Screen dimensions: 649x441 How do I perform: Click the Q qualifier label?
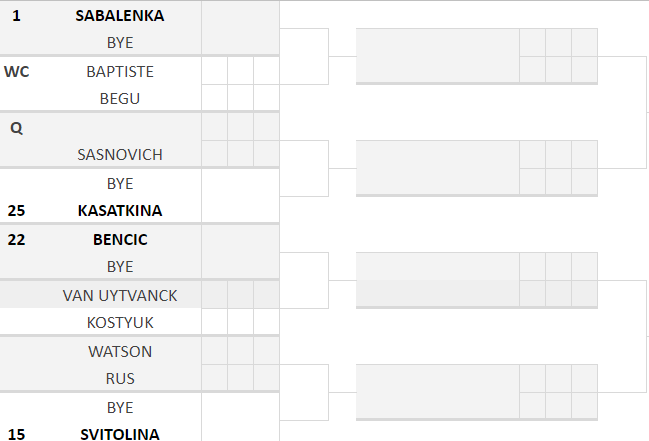pyautogui.click(x=16, y=128)
